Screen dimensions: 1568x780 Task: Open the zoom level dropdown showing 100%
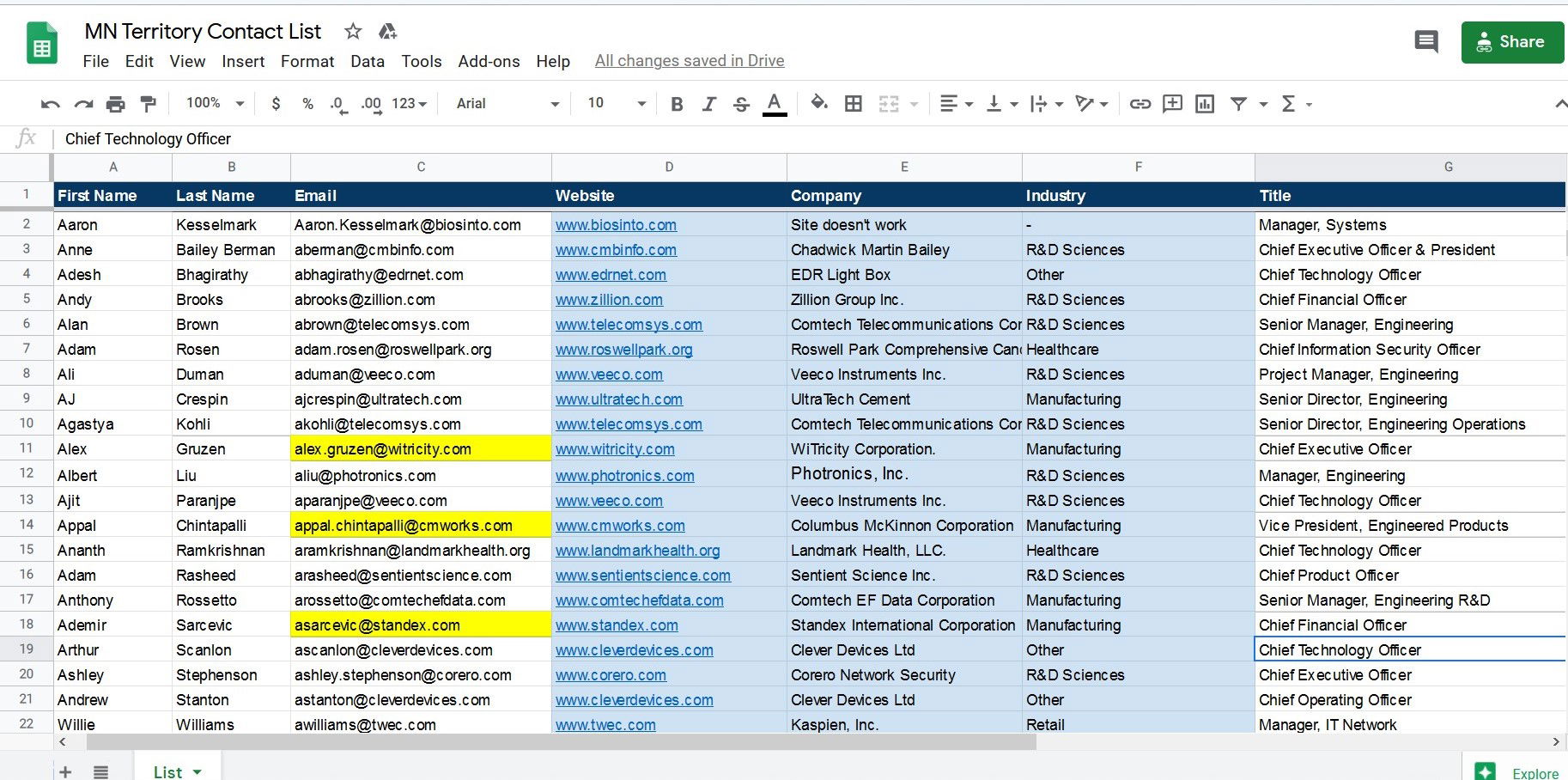[211, 103]
